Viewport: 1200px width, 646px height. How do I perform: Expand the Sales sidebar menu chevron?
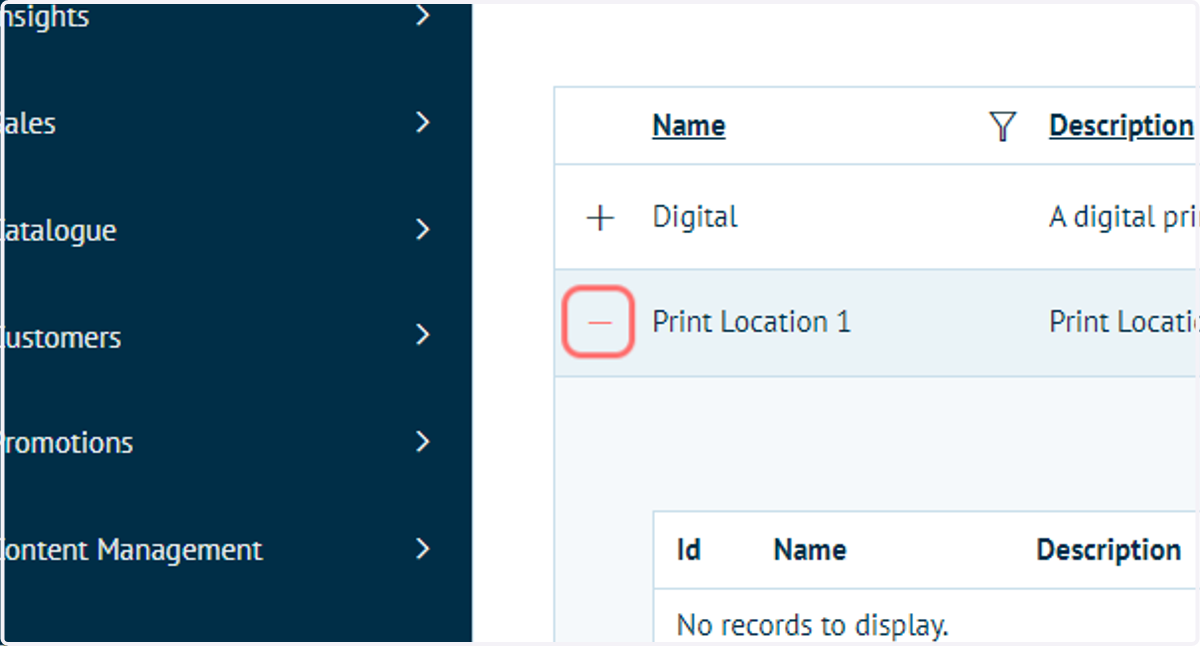423,122
